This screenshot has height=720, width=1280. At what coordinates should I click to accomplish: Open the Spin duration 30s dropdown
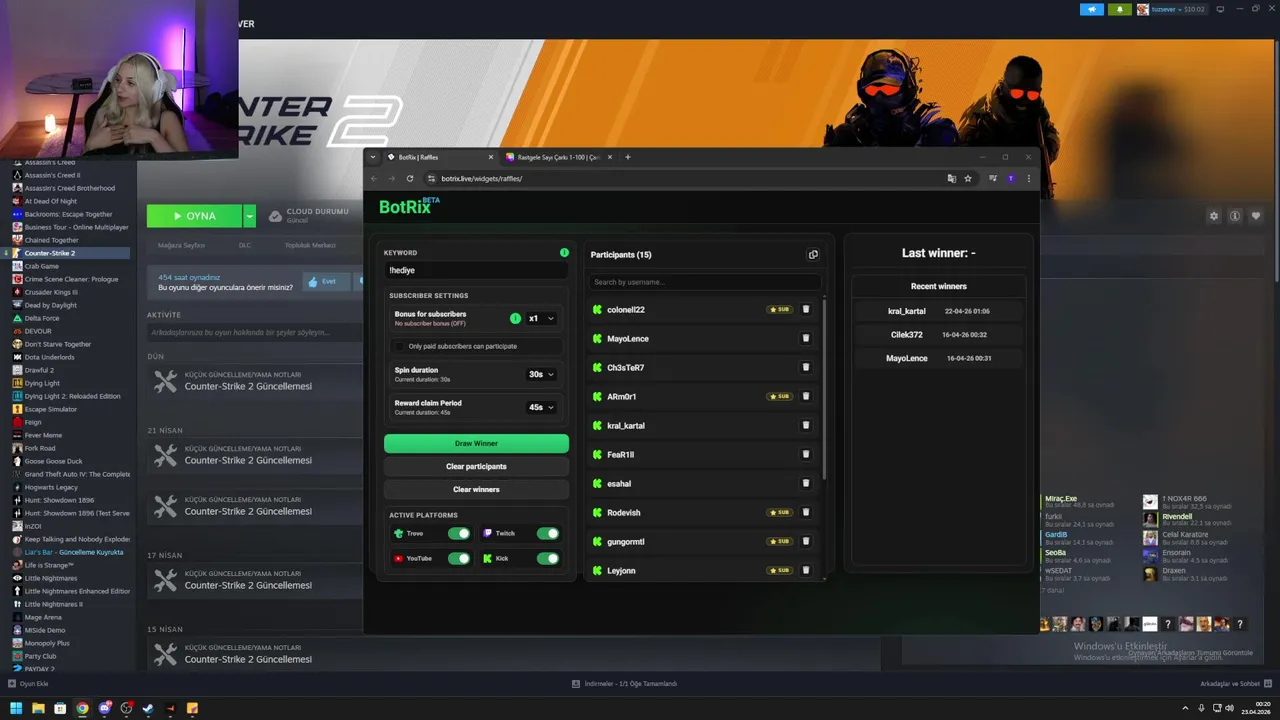(541, 374)
